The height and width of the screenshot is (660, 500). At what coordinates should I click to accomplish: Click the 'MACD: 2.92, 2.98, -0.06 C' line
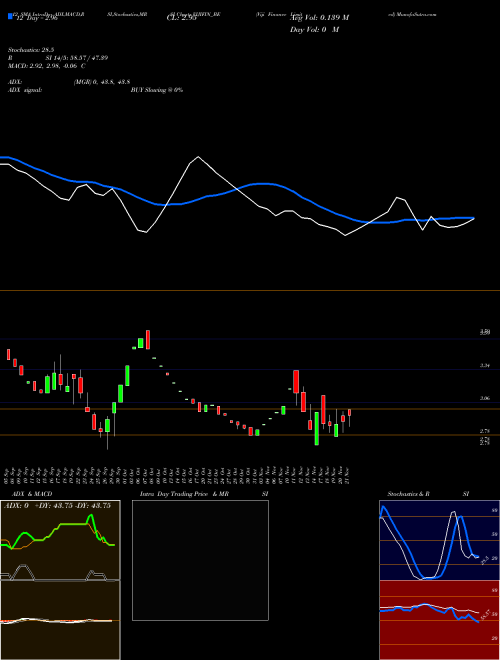[47, 66]
